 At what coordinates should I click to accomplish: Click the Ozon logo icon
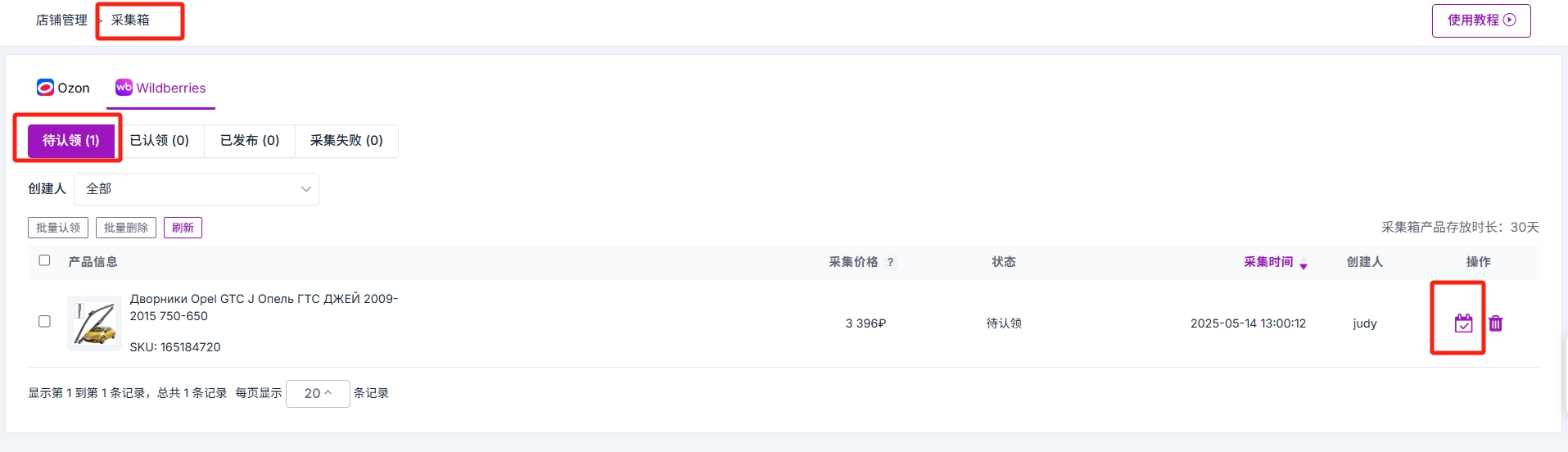click(45, 88)
